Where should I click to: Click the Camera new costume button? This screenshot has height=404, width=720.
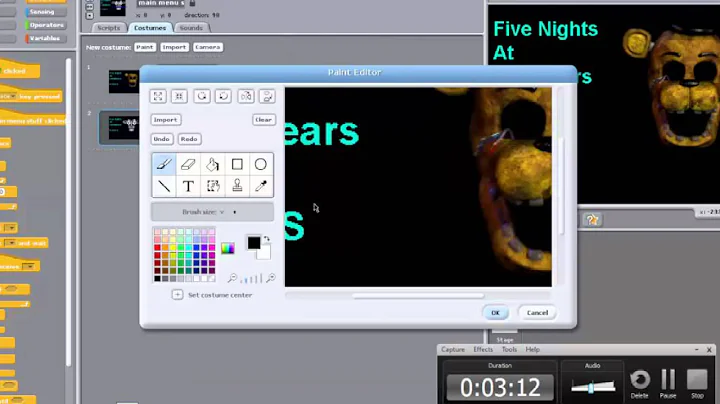[x=208, y=47]
